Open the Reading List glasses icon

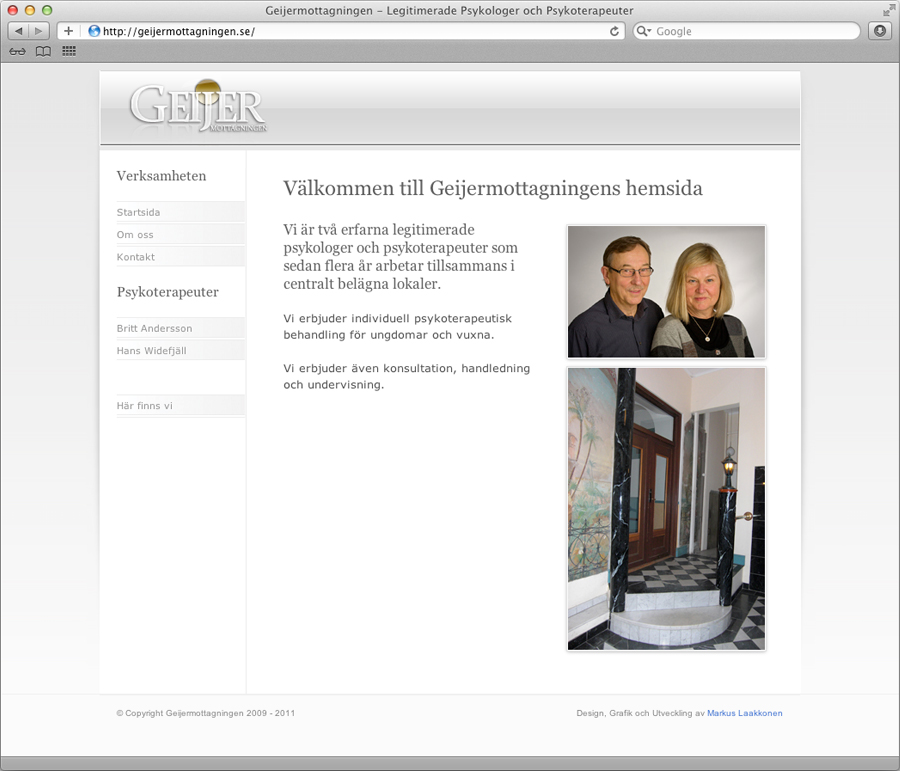coord(17,52)
